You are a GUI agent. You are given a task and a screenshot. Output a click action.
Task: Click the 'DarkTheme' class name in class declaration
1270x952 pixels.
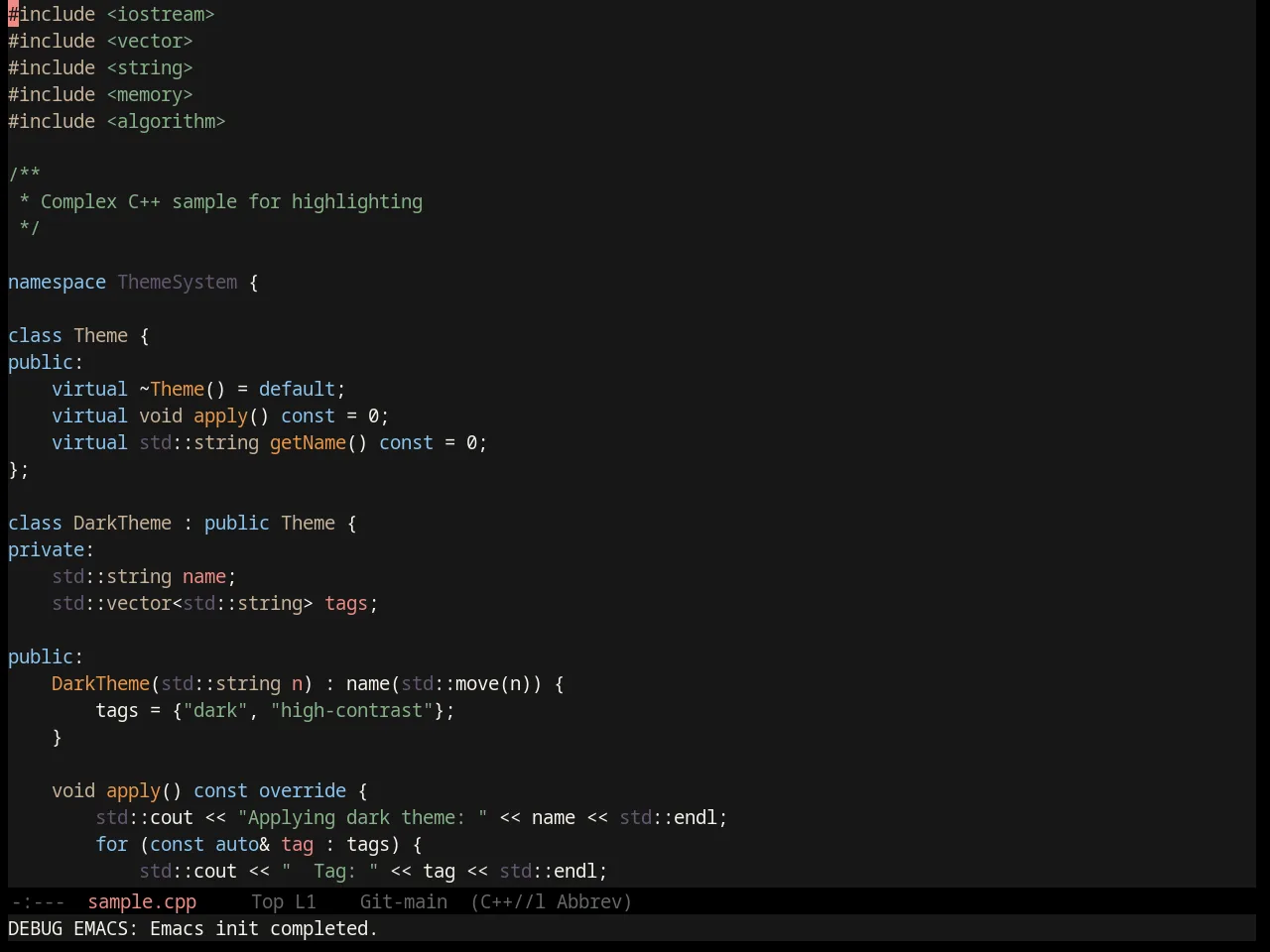tap(122, 523)
